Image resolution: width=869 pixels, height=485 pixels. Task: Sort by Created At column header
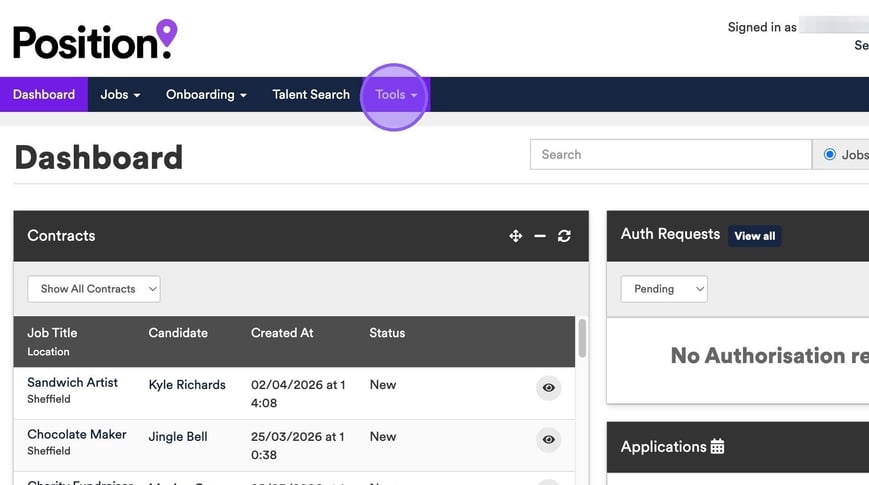[x=282, y=333]
